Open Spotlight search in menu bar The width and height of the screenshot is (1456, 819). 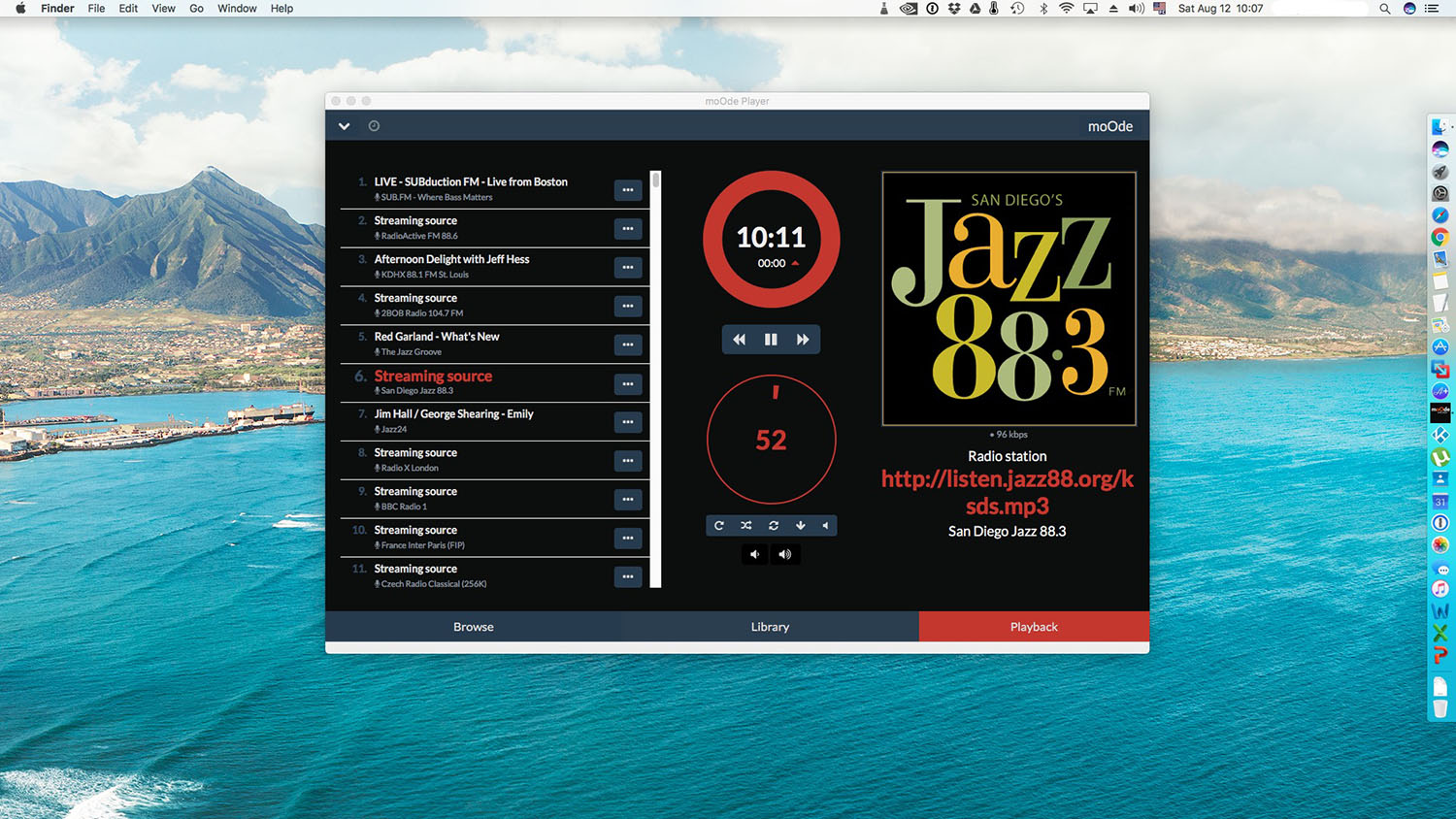click(1384, 9)
